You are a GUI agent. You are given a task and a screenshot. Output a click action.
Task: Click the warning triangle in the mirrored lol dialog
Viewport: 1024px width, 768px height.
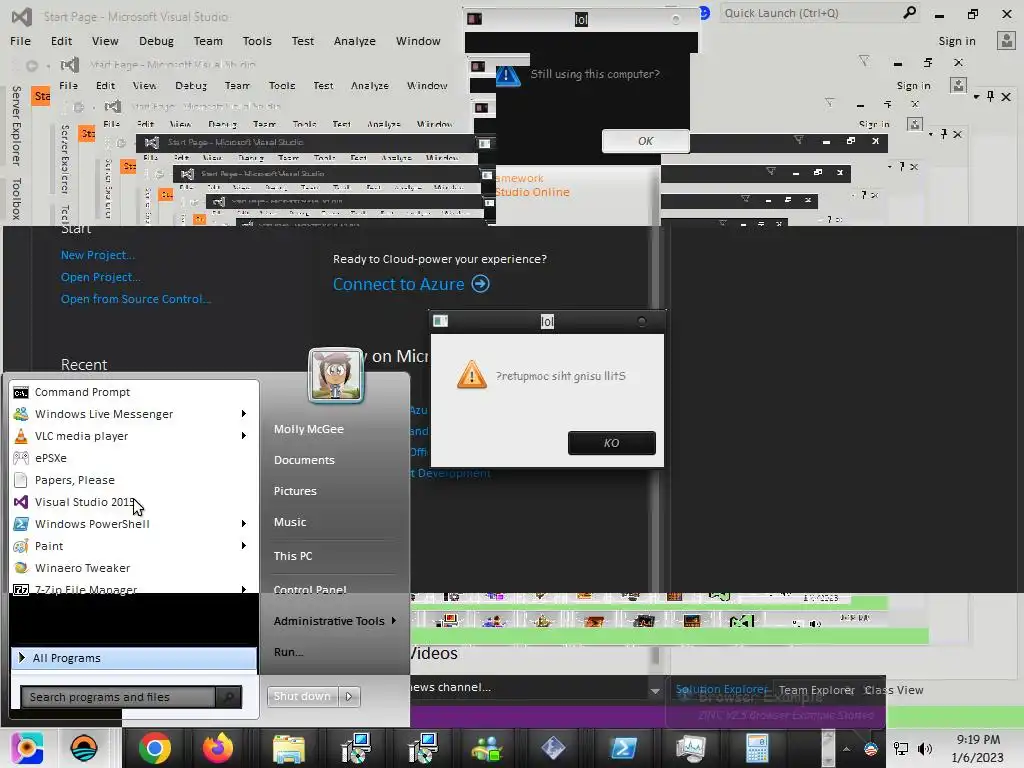tap(472, 376)
